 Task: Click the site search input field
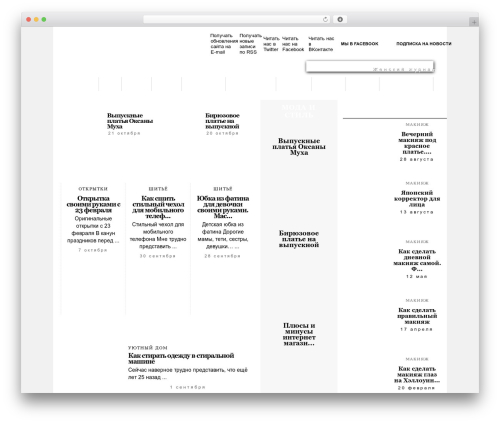pyautogui.click(x=370, y=66)
